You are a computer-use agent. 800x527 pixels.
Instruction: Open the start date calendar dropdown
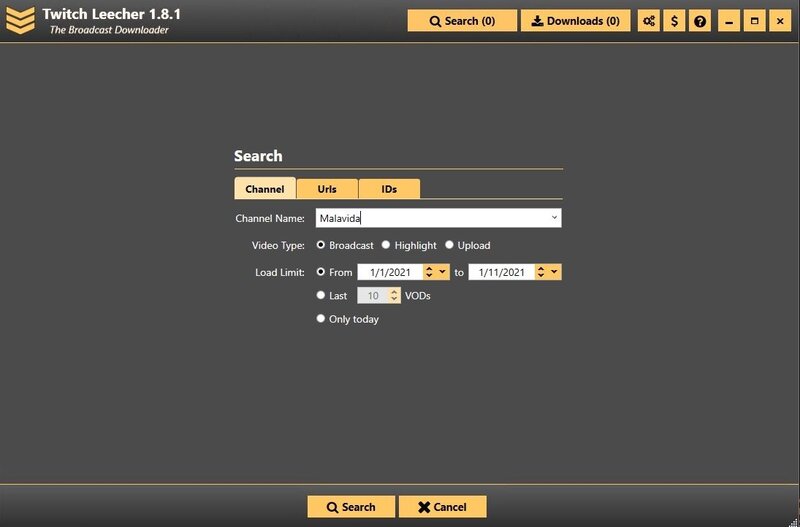click(x=442, y=272)
